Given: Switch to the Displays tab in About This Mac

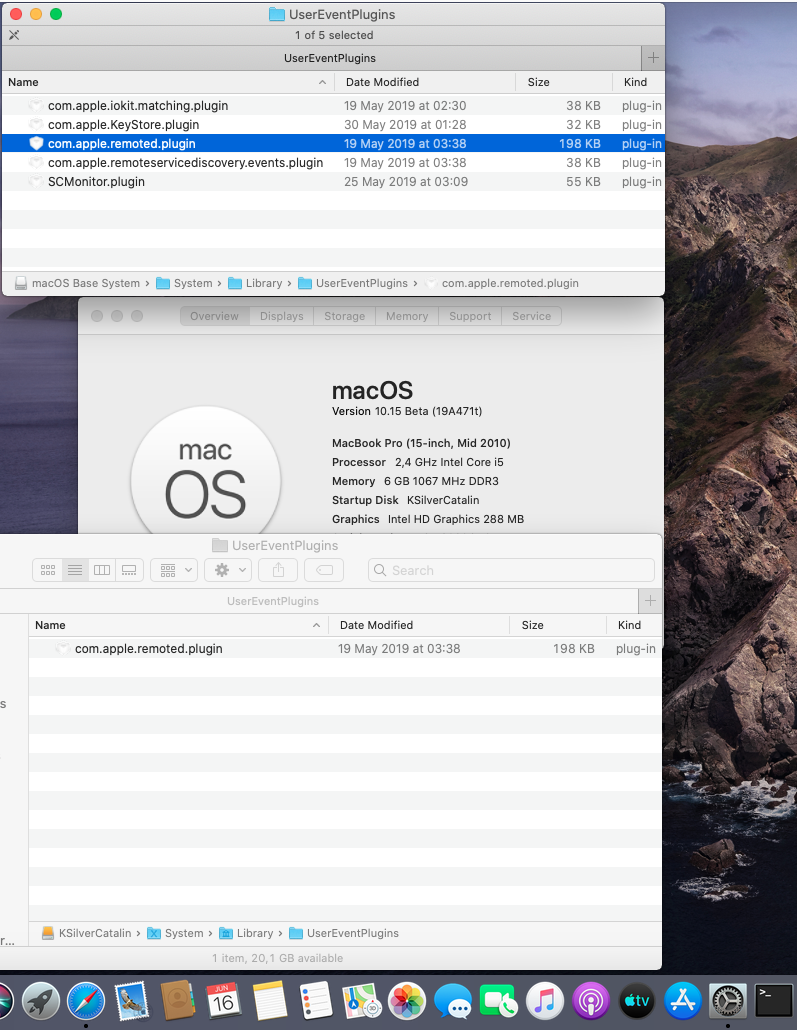Looking at the screenshot, I should point(281,316).
